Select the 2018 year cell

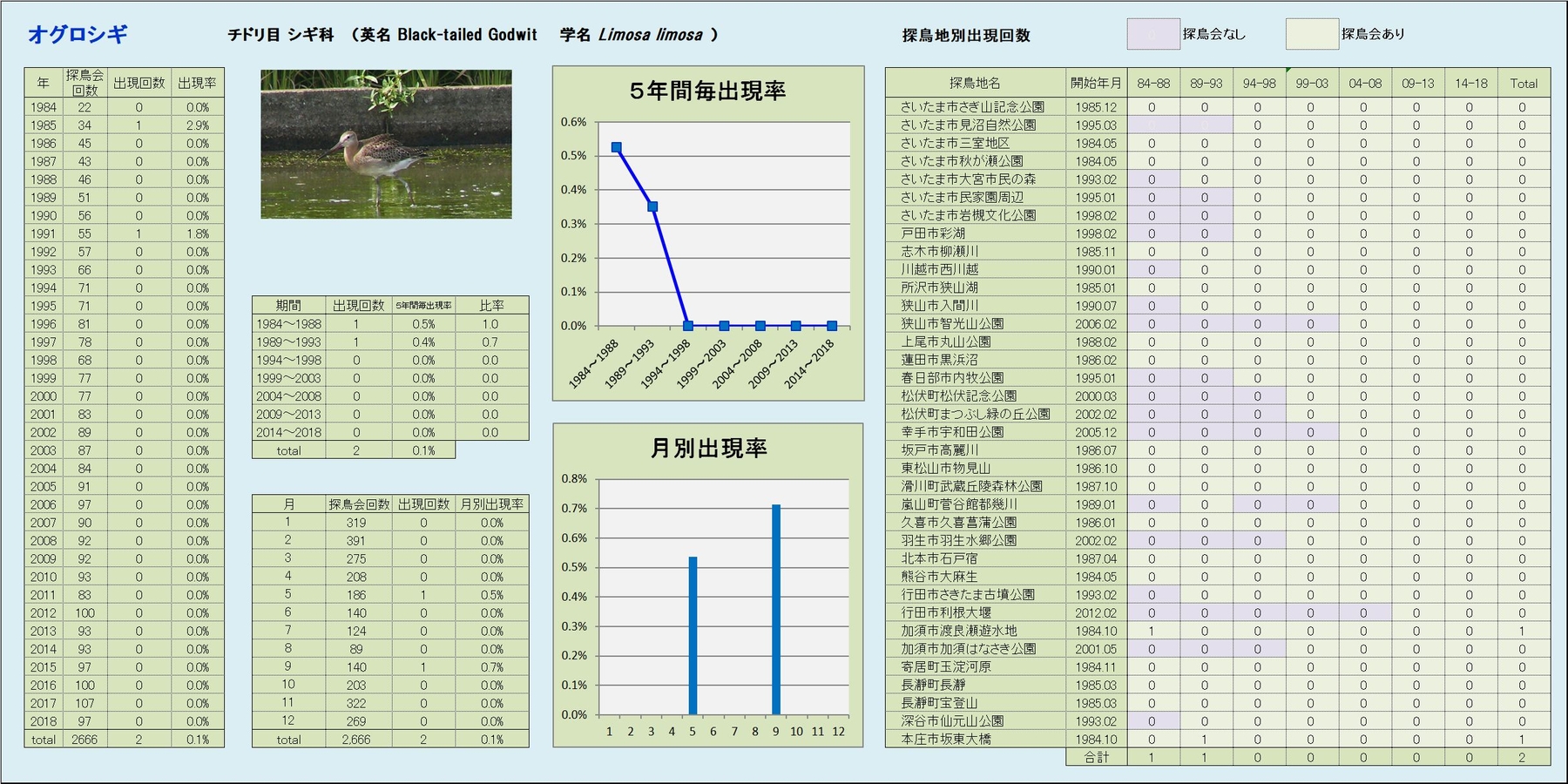(44, 721)
